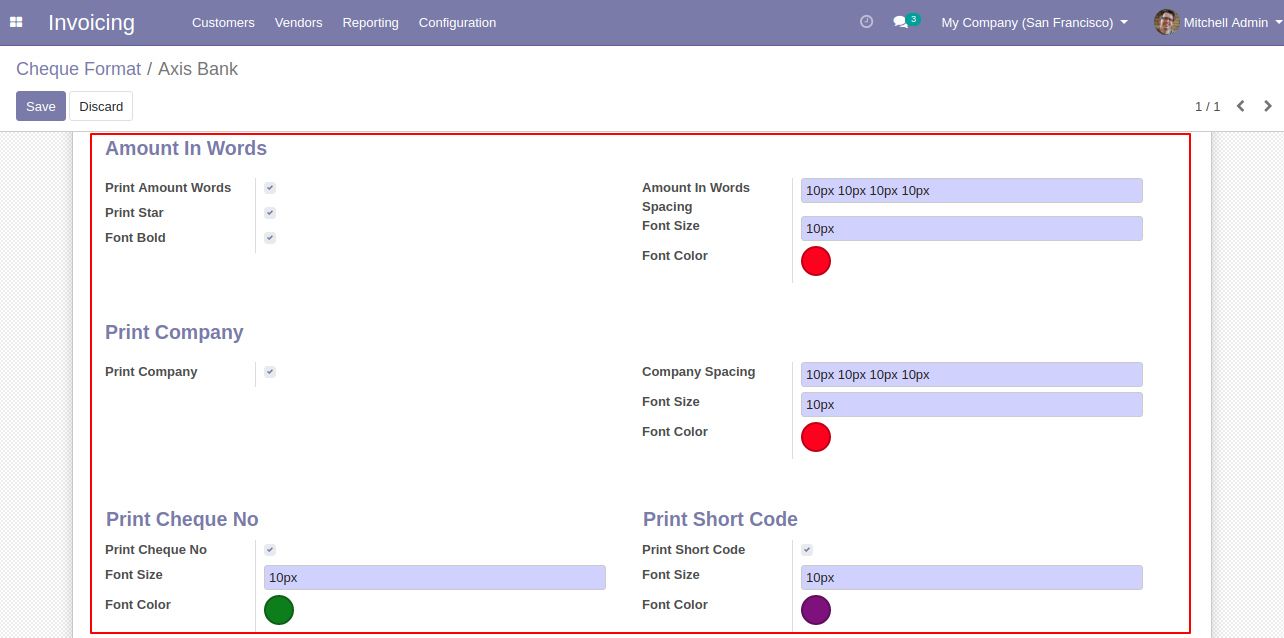1284x638 pixels.
Task: Open the conversations chat icon
Action: coord(900,22)
